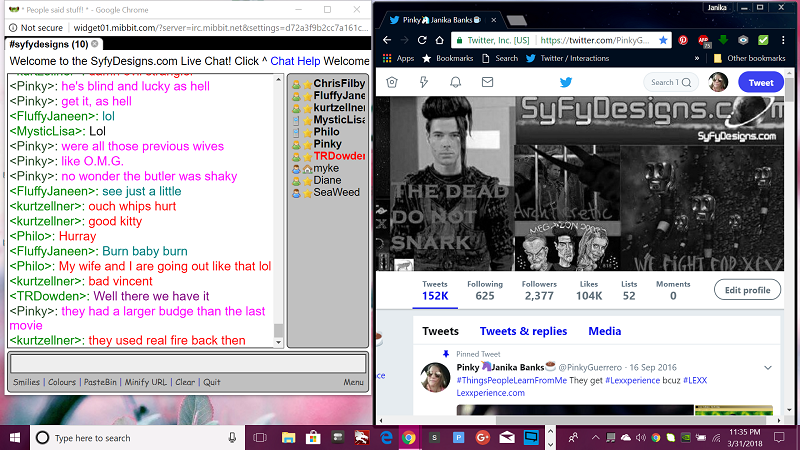Image resolution: width=800 pixels, height=450 pixels.
Task: Select user ChrisFilby in nick list
Action: click(329, 83)
